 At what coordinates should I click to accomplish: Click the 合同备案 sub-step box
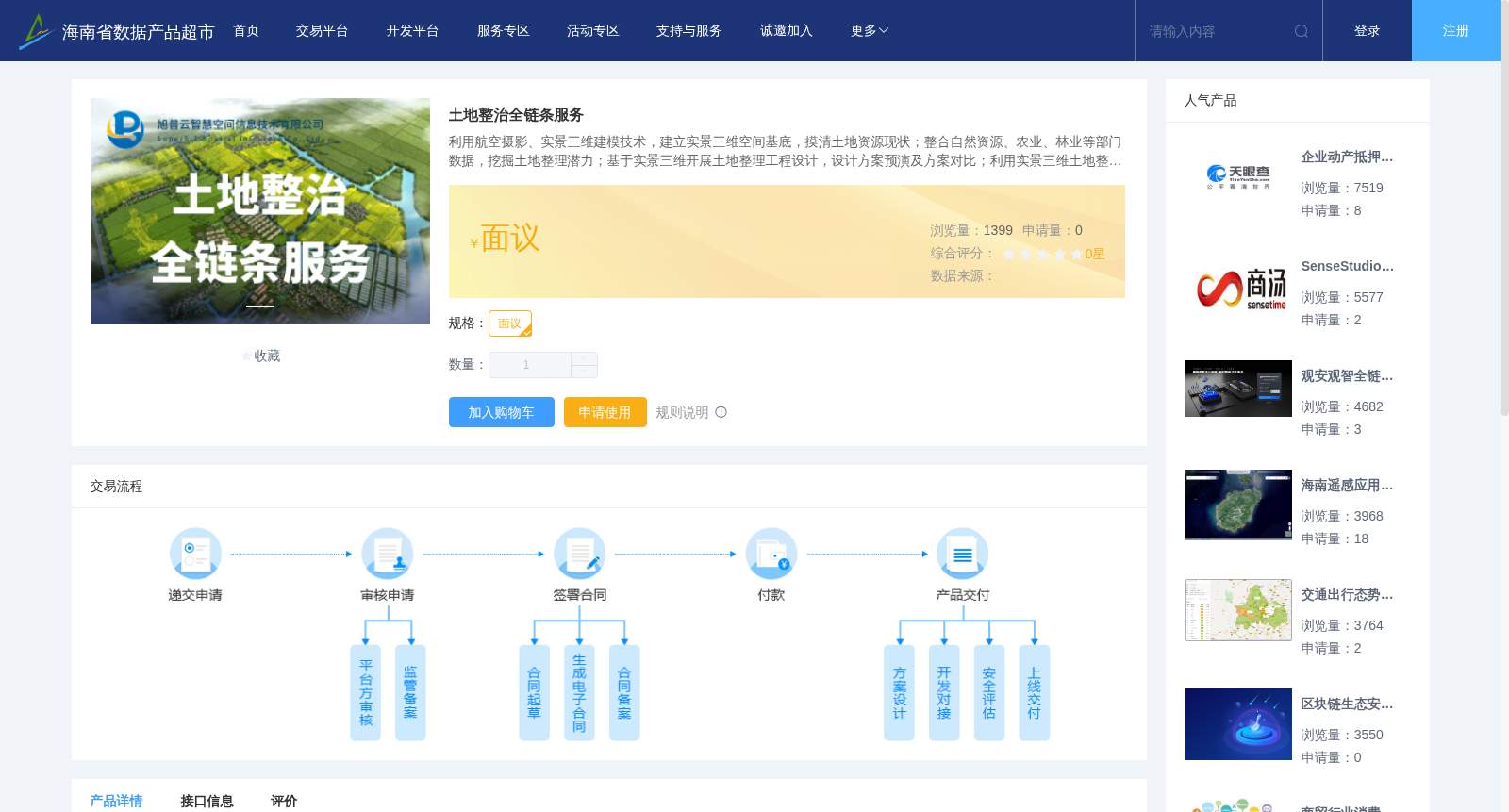point(624,693)
